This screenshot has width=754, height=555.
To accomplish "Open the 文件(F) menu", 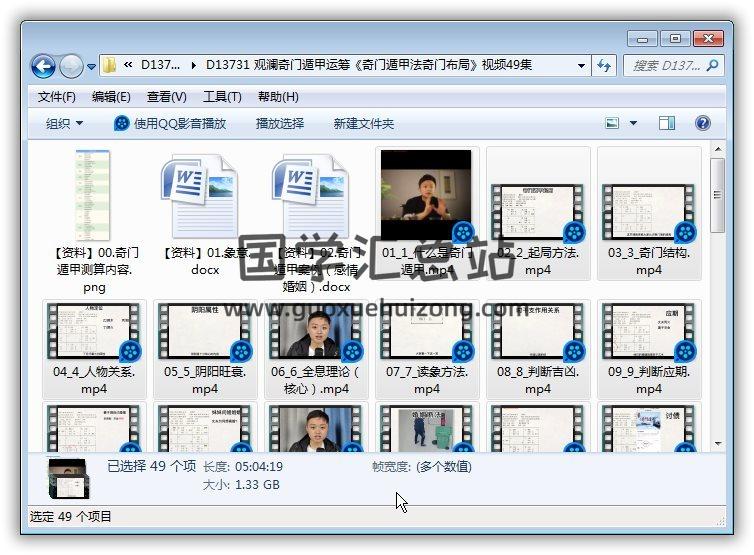I will 57,97.
